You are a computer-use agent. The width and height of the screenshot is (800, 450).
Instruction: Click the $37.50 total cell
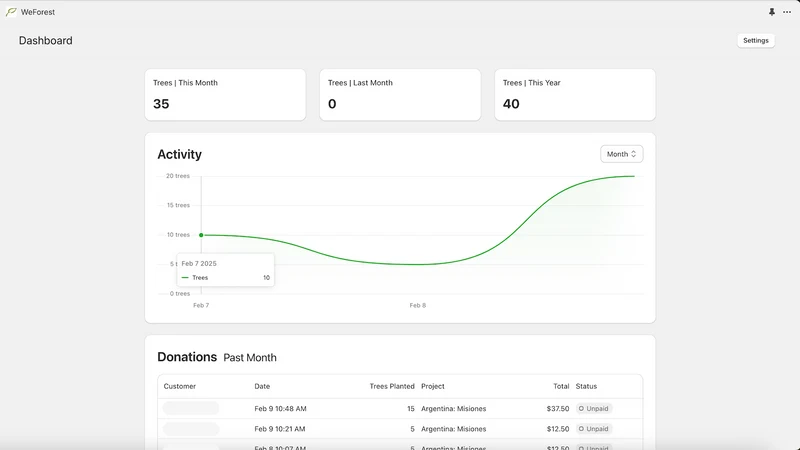click(x=558, y=409)
